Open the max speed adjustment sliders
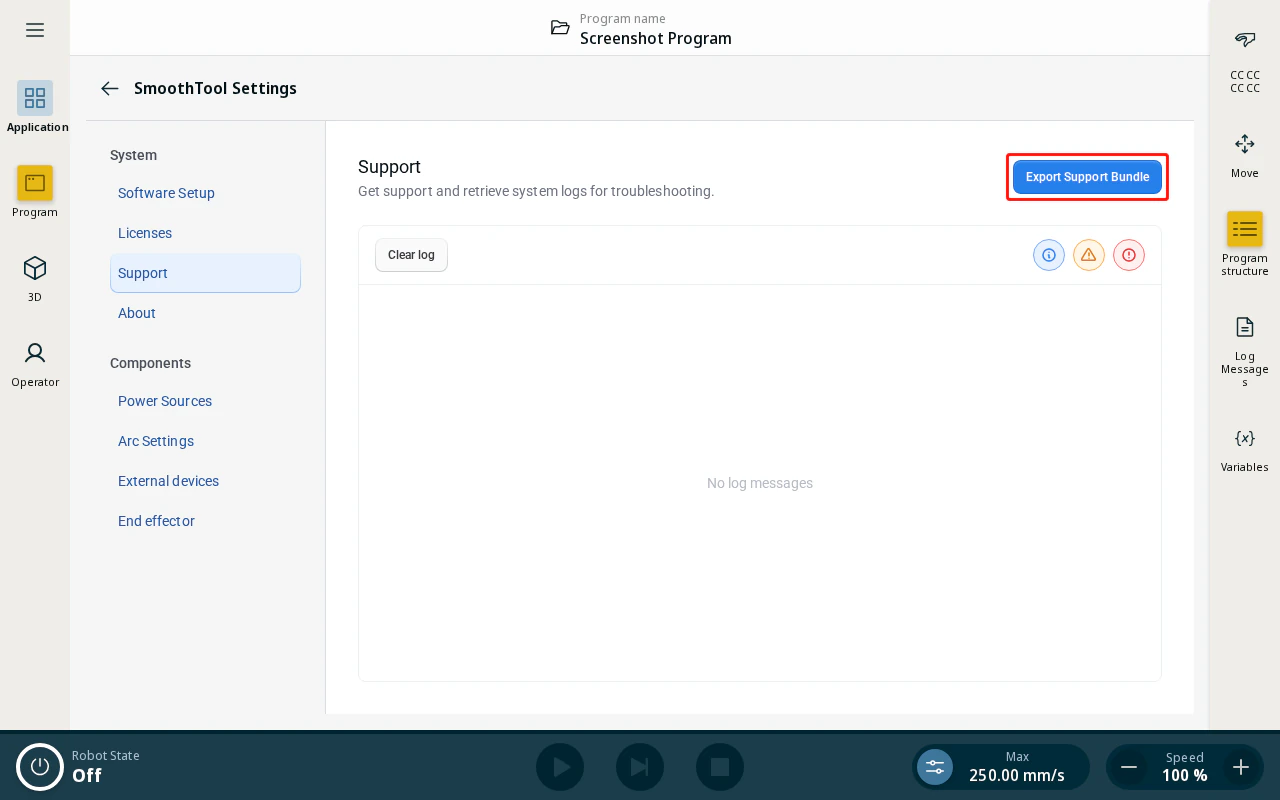Screen dimensions: 1280x800 pyautogui.click(x=935, y=767)
